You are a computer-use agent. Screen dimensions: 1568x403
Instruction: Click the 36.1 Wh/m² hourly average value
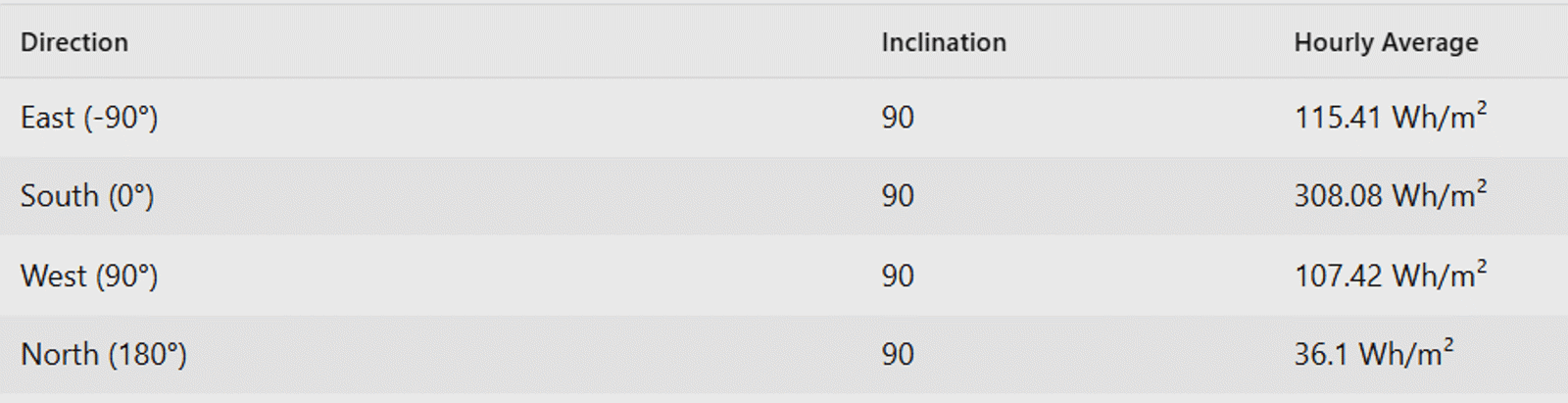1373,354
